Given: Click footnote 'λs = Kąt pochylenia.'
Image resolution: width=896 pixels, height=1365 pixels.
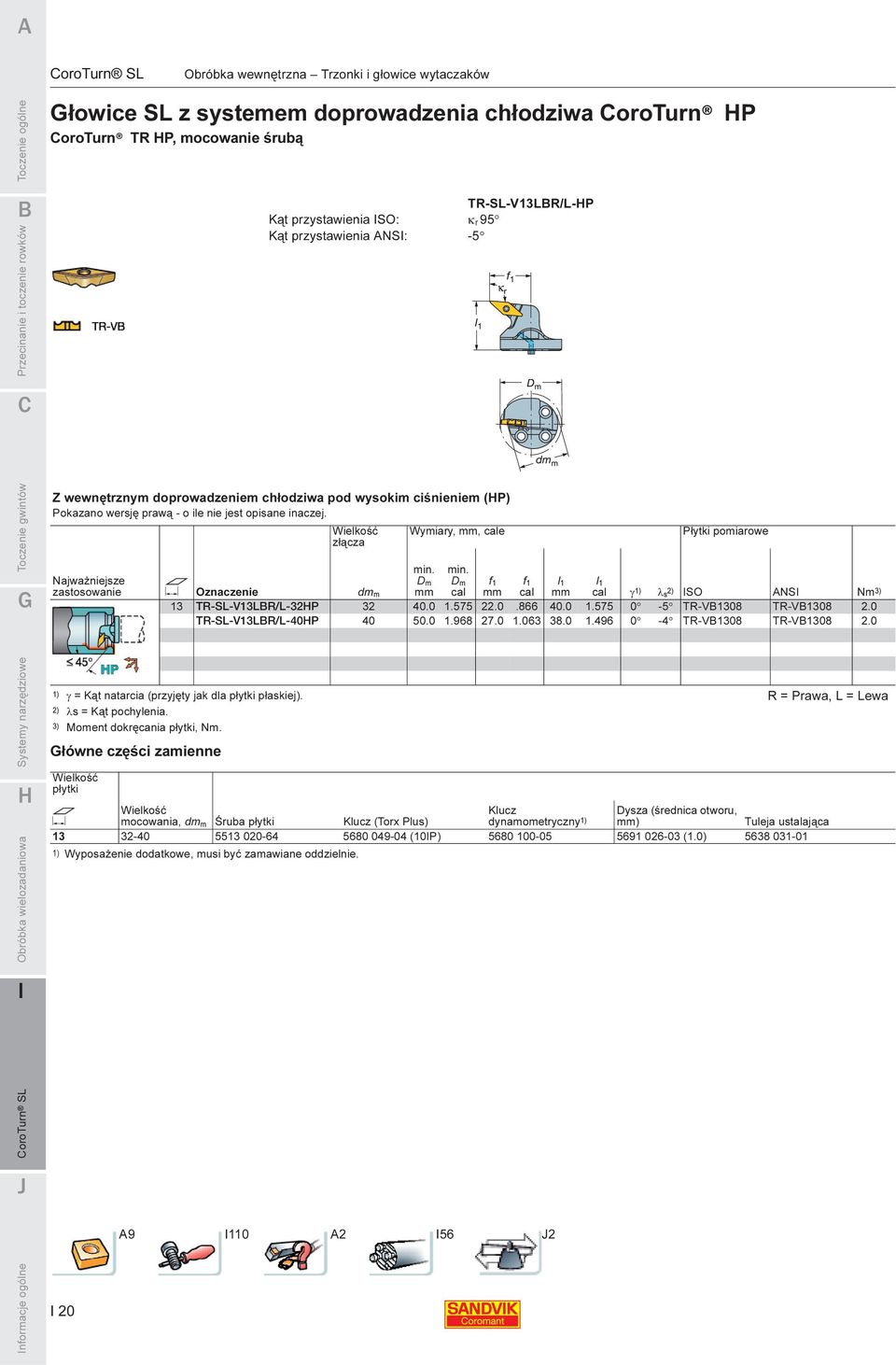Looking at the screenshot, I should [110, 711].
